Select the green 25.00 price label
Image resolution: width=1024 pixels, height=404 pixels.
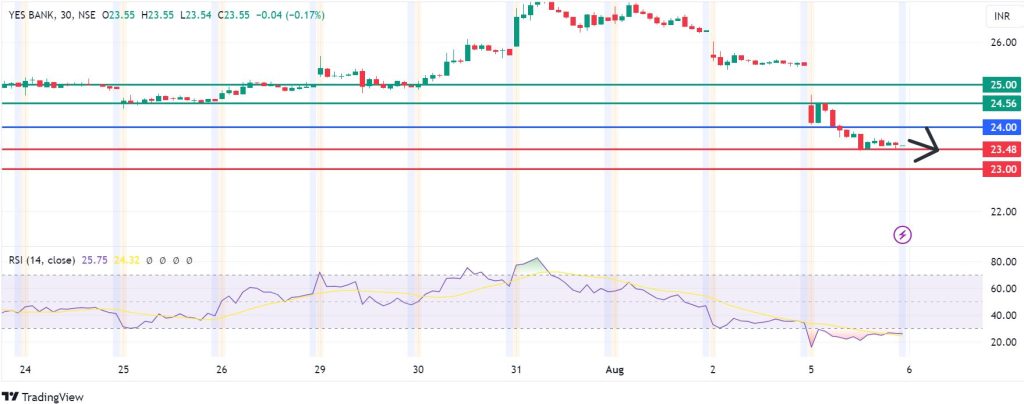1002,85
